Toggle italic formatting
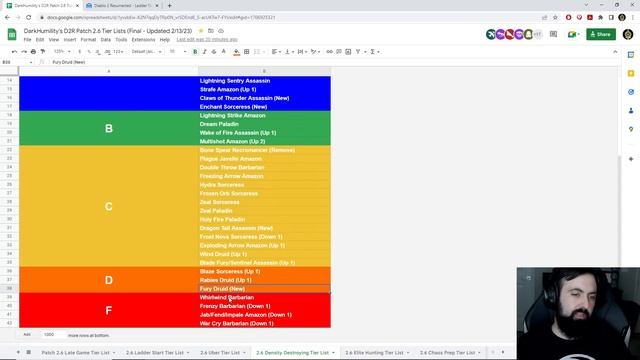 pyautogui.click(x=204, y=52)
